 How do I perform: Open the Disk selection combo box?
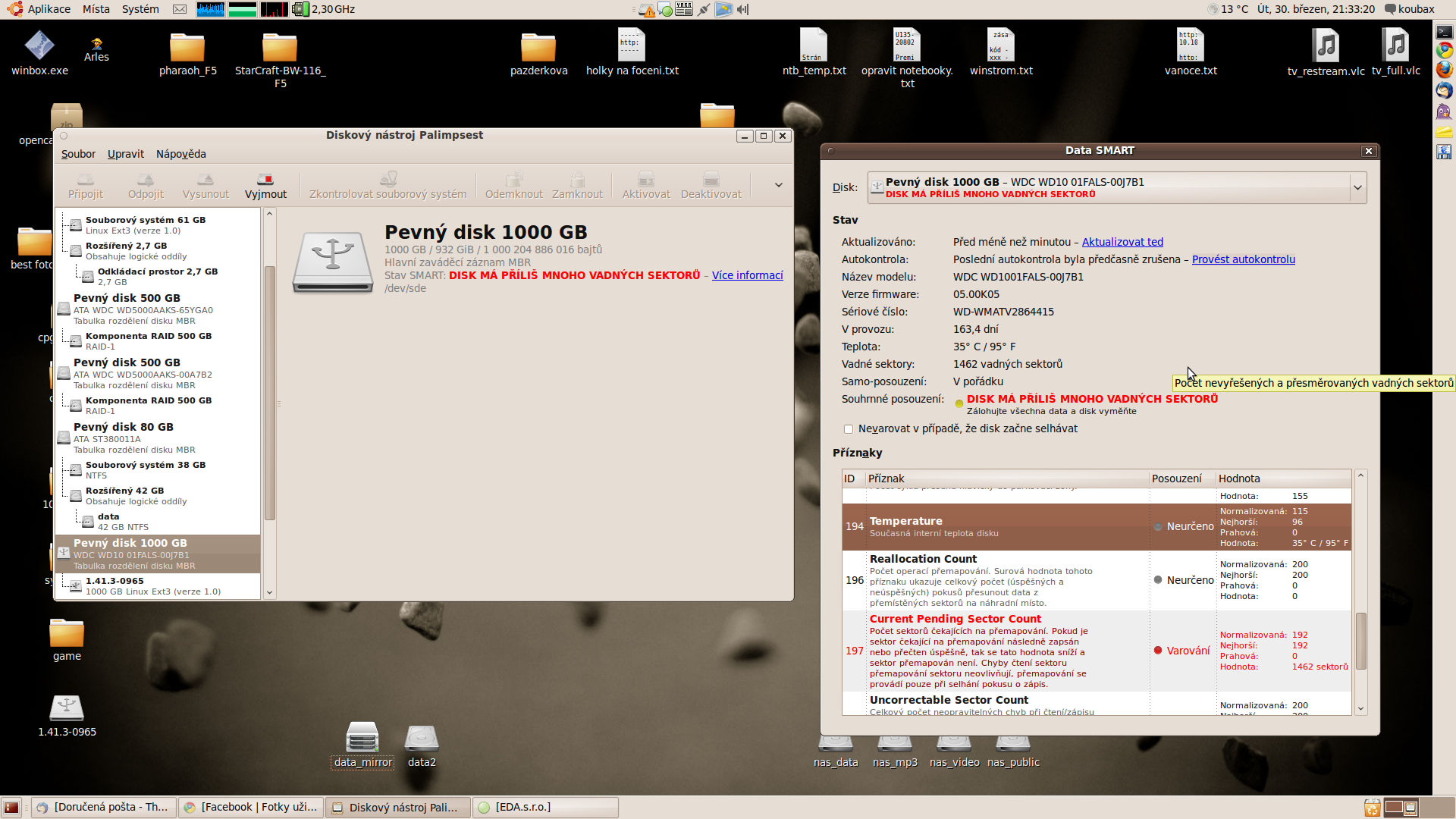[1116, 187]
